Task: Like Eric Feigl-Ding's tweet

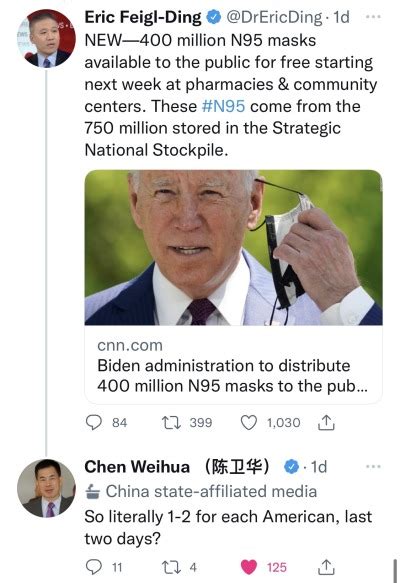Action: (249, 422)
